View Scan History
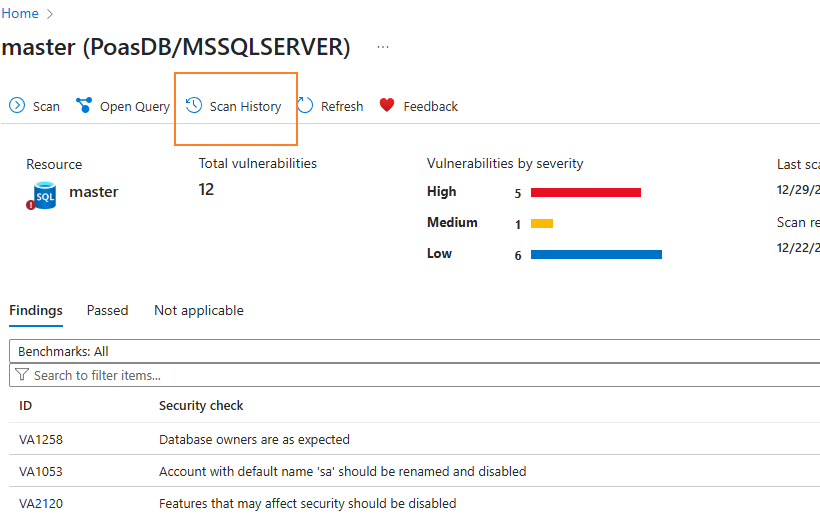This screenshot has width=820, height=518. pos(234,106)
